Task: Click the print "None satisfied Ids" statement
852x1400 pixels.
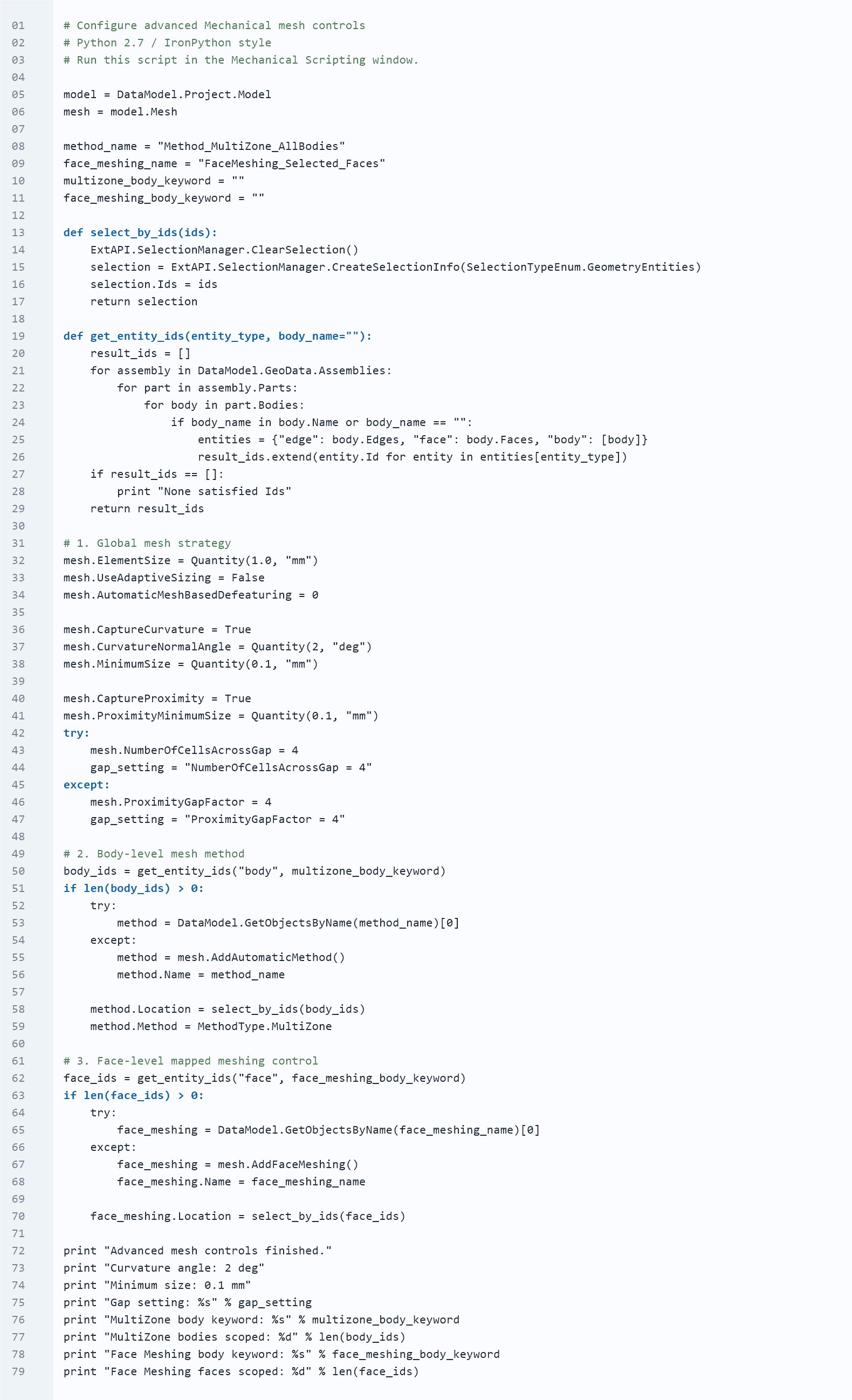Action: coord(204,491)
